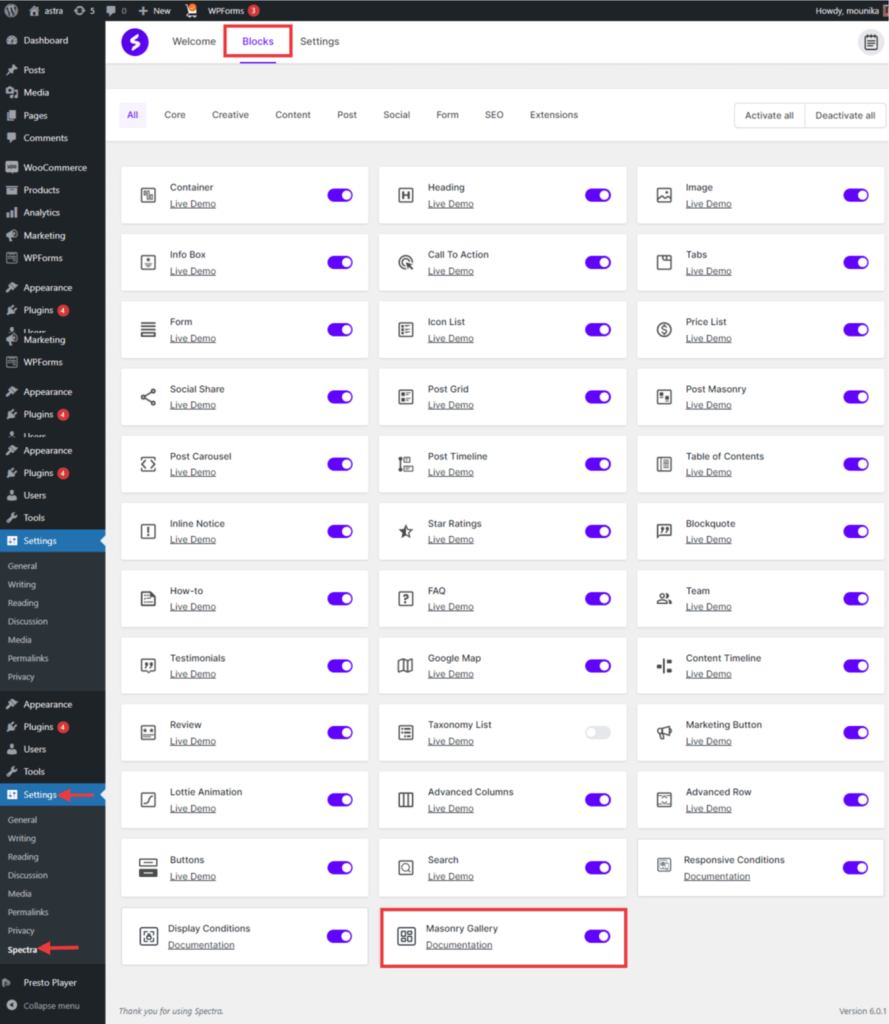Click the Social Share block icon
The width and height of the screenshot is (889, 1024).
(148, 397)
